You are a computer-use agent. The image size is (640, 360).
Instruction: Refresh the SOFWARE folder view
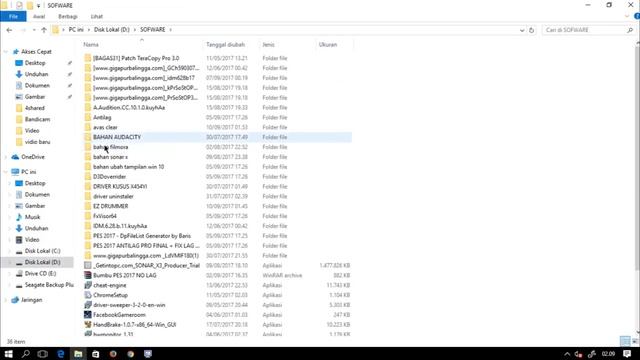pos(531,30)
